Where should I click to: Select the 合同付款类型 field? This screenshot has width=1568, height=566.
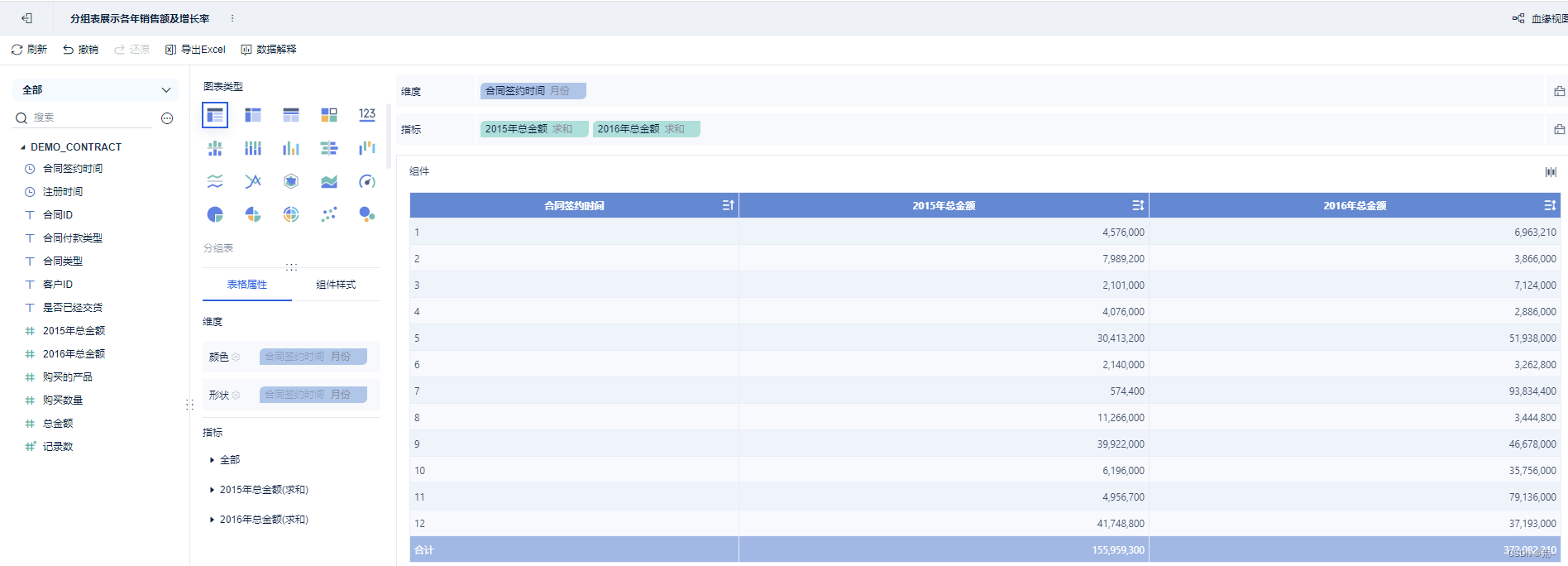[x=73, y=238]
